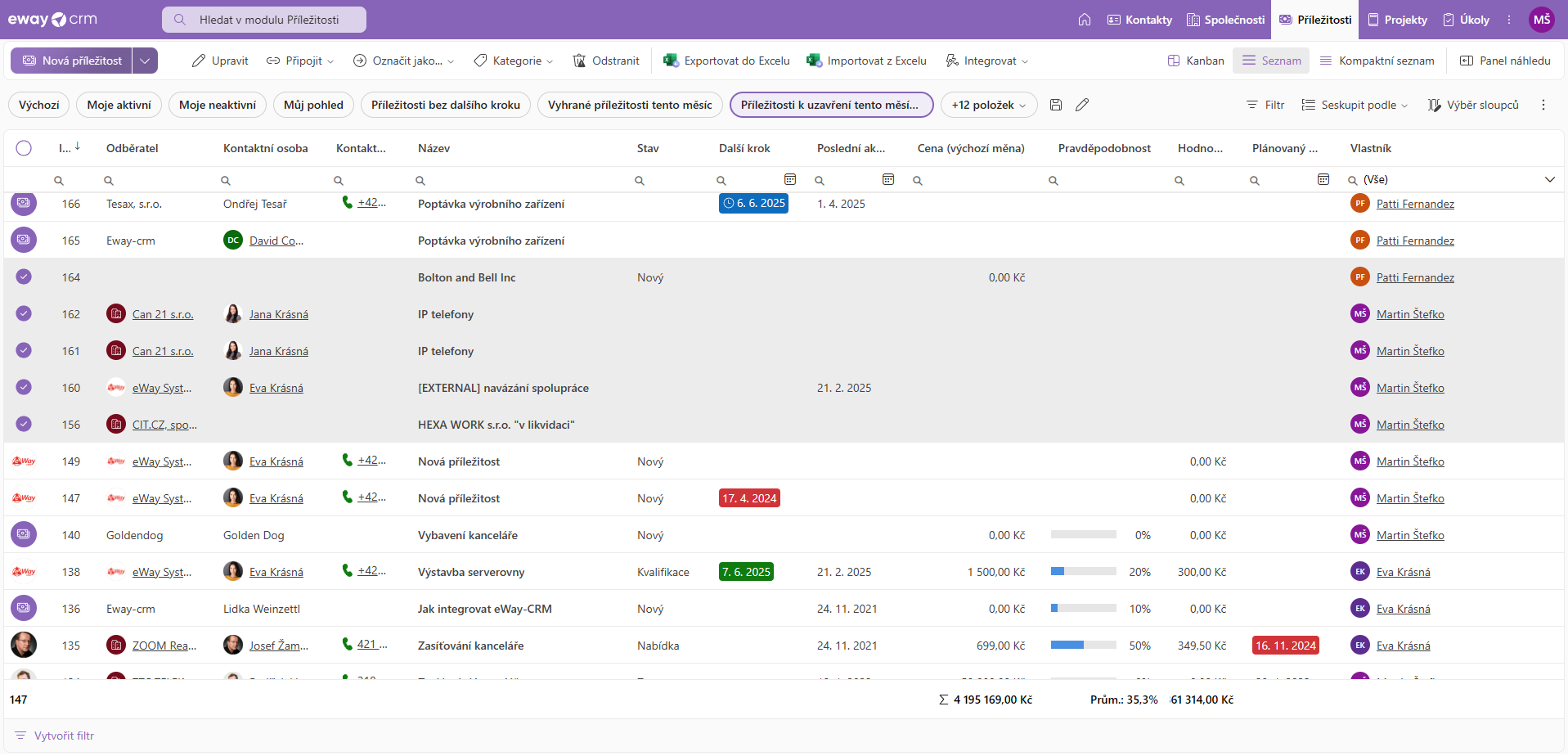
Task: Click the 50% probability bar in row 135
Action: click(1084, 645)
